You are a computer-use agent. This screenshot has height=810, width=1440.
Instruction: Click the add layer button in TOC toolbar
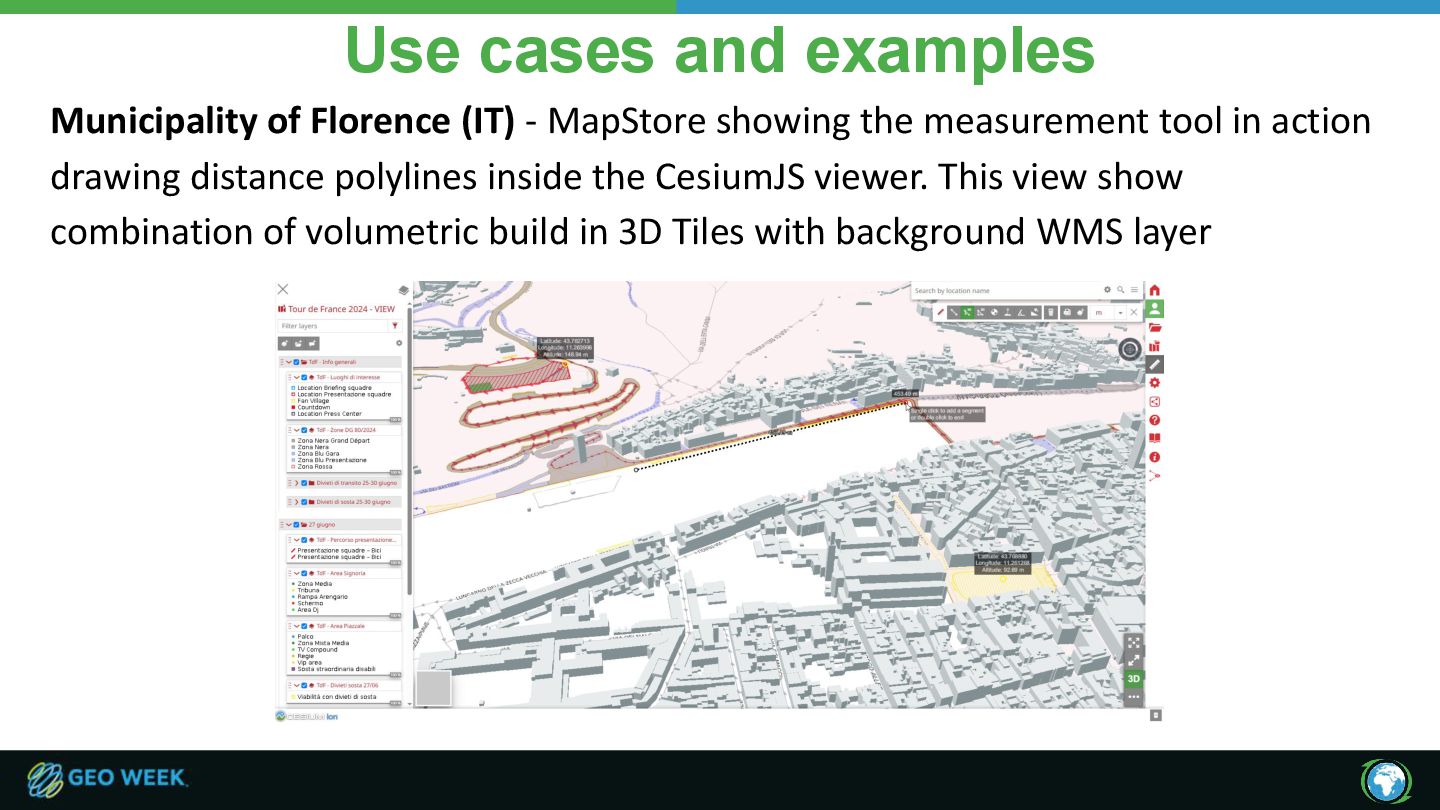click(285, 344)
